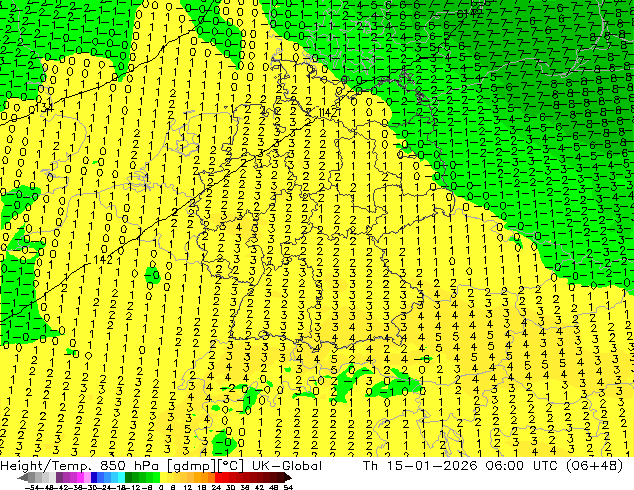
Task: Click the '-54' value at legend left end
Action: (32, 487)
